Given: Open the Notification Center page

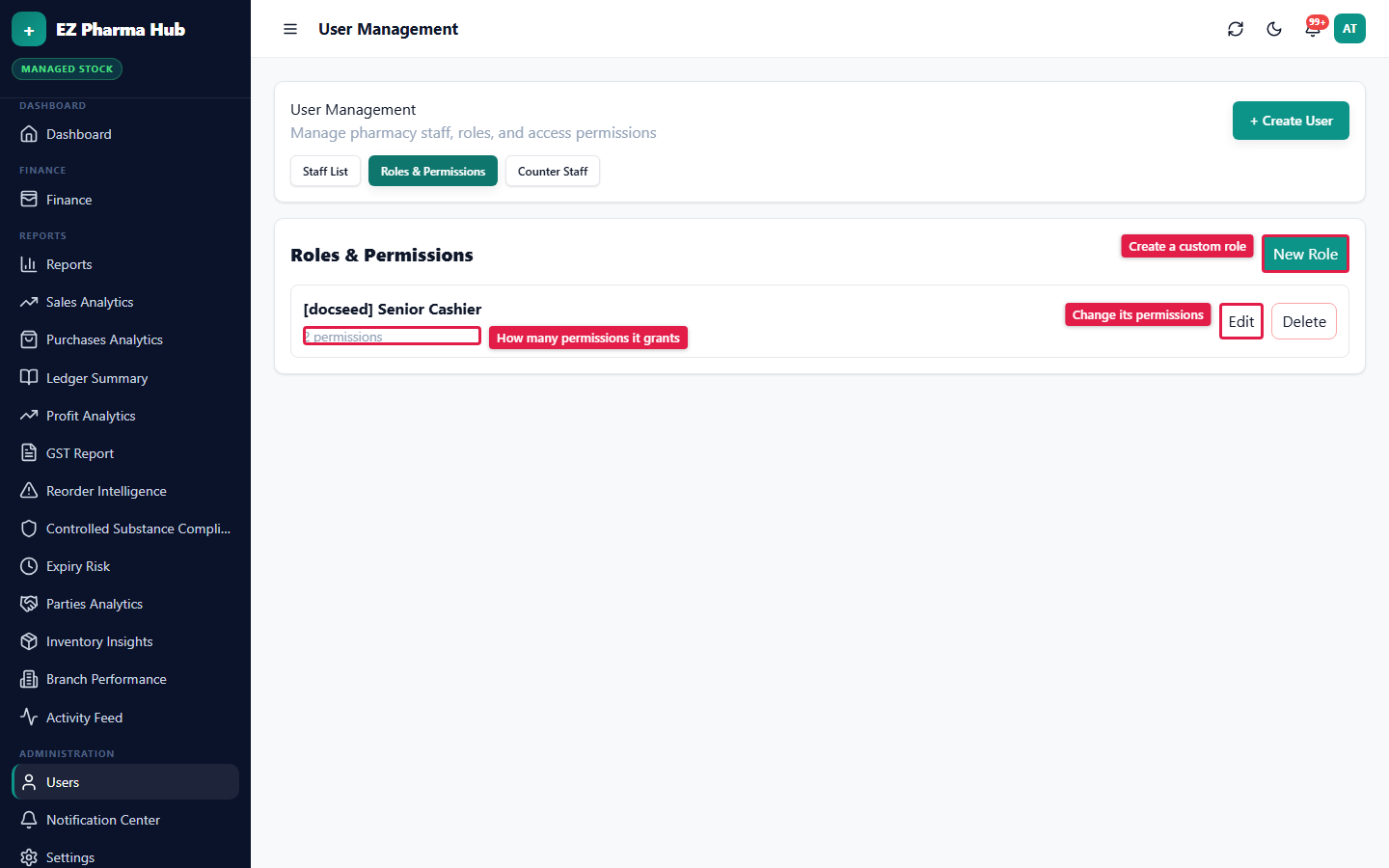Looking at the screenshot, I should tap(125, 820).
